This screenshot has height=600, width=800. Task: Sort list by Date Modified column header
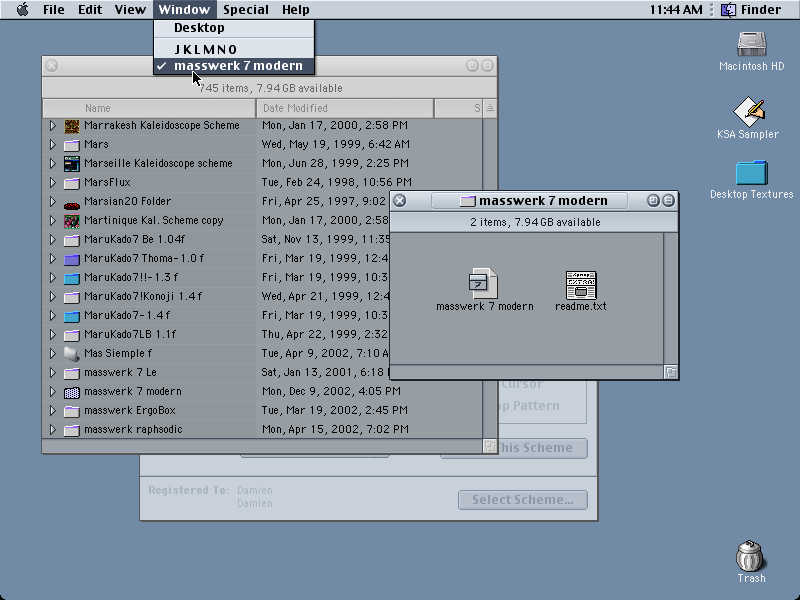[344, 108]
